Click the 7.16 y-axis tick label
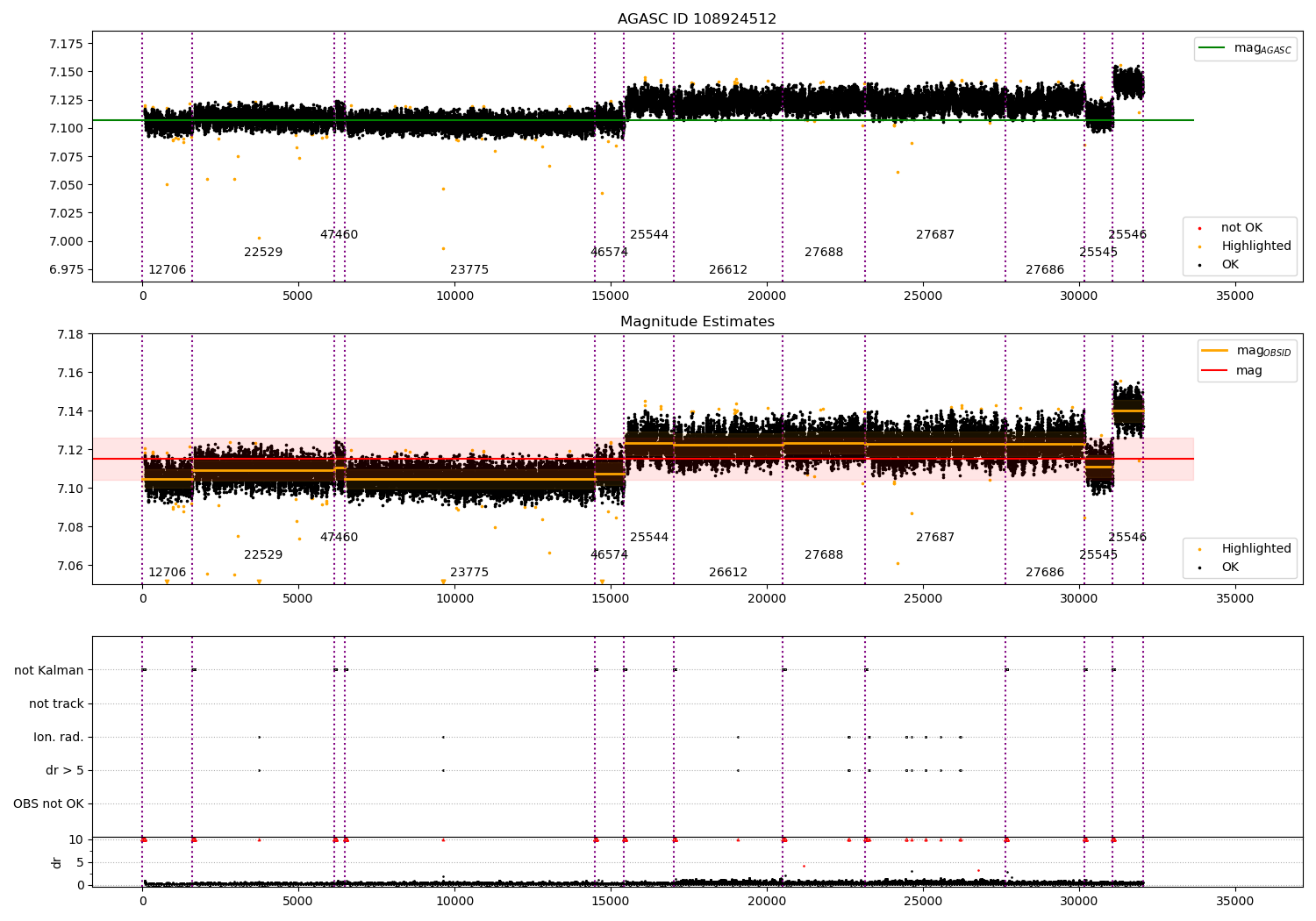 [x=70, y=373]
